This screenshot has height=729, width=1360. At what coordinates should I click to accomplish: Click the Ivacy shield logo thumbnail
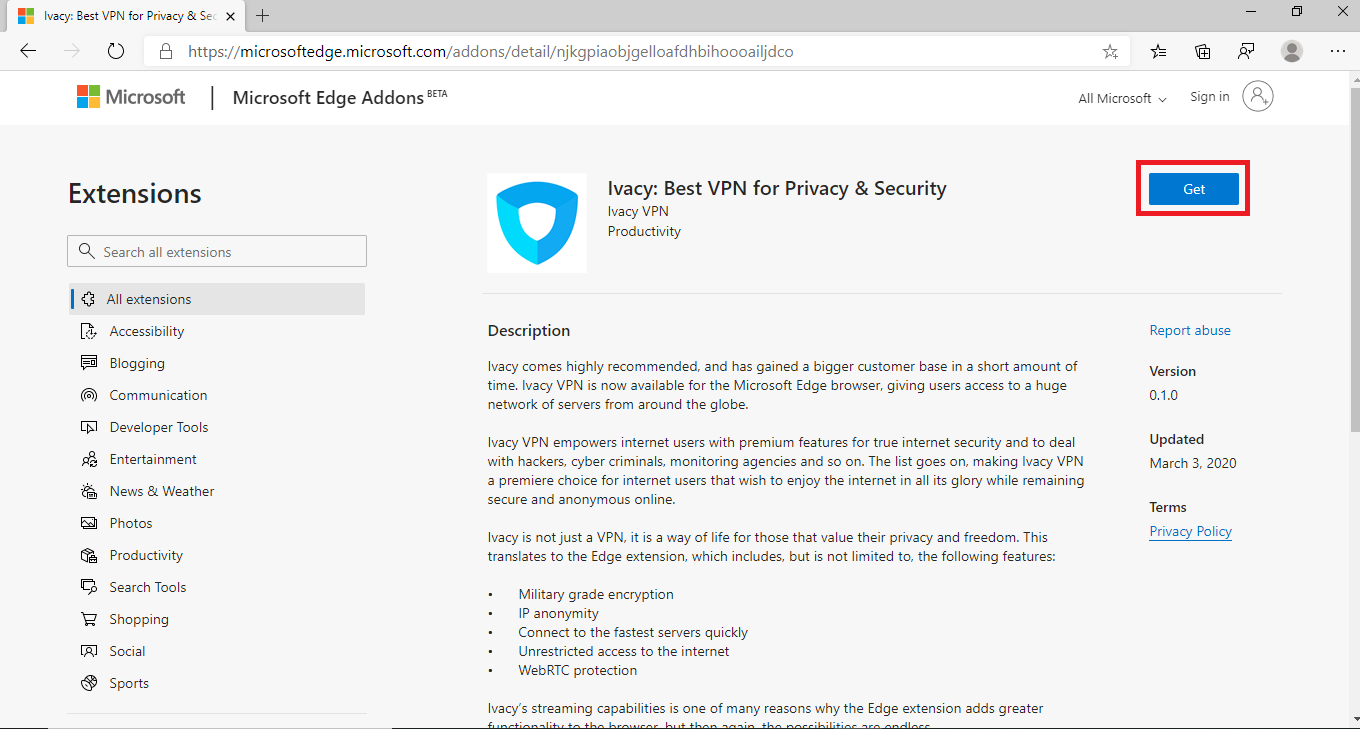537,223
